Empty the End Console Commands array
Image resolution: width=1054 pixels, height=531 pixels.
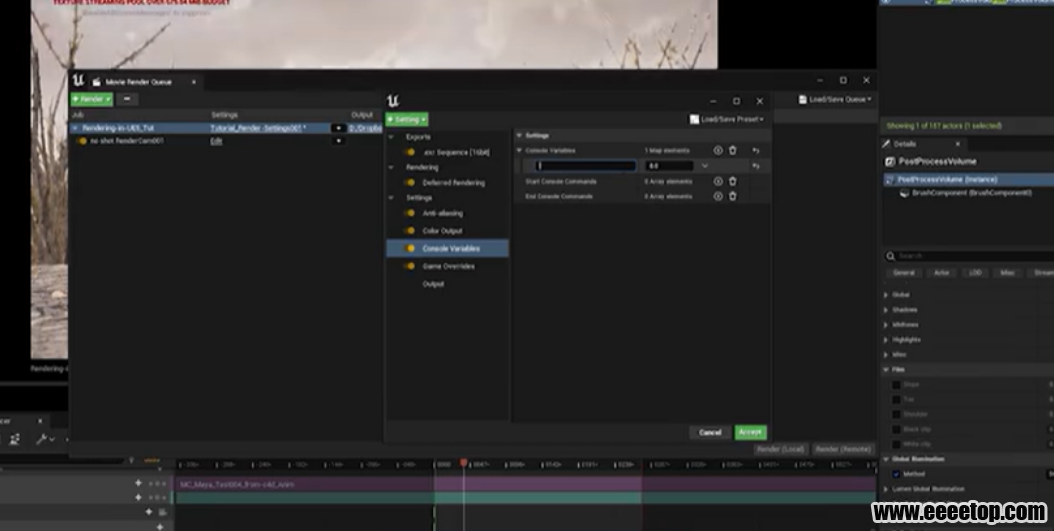(733, 196)
